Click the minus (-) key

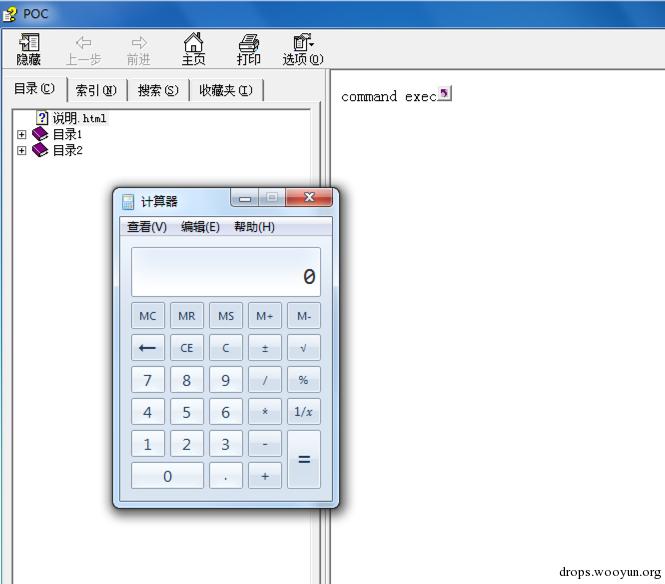[x=265, y=444]
